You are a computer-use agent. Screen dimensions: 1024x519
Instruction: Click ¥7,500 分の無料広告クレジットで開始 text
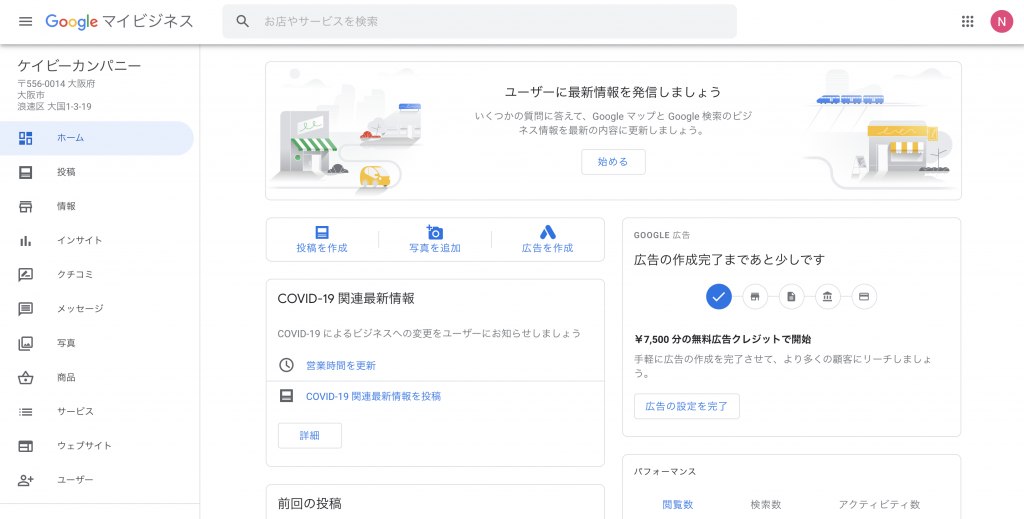[723, 339]
